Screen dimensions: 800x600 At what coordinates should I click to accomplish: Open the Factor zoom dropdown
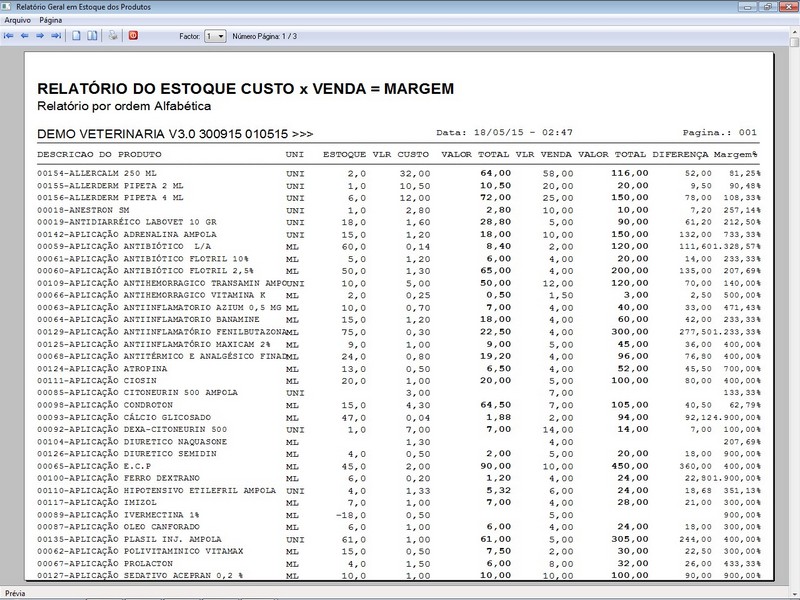coord(215,36)
